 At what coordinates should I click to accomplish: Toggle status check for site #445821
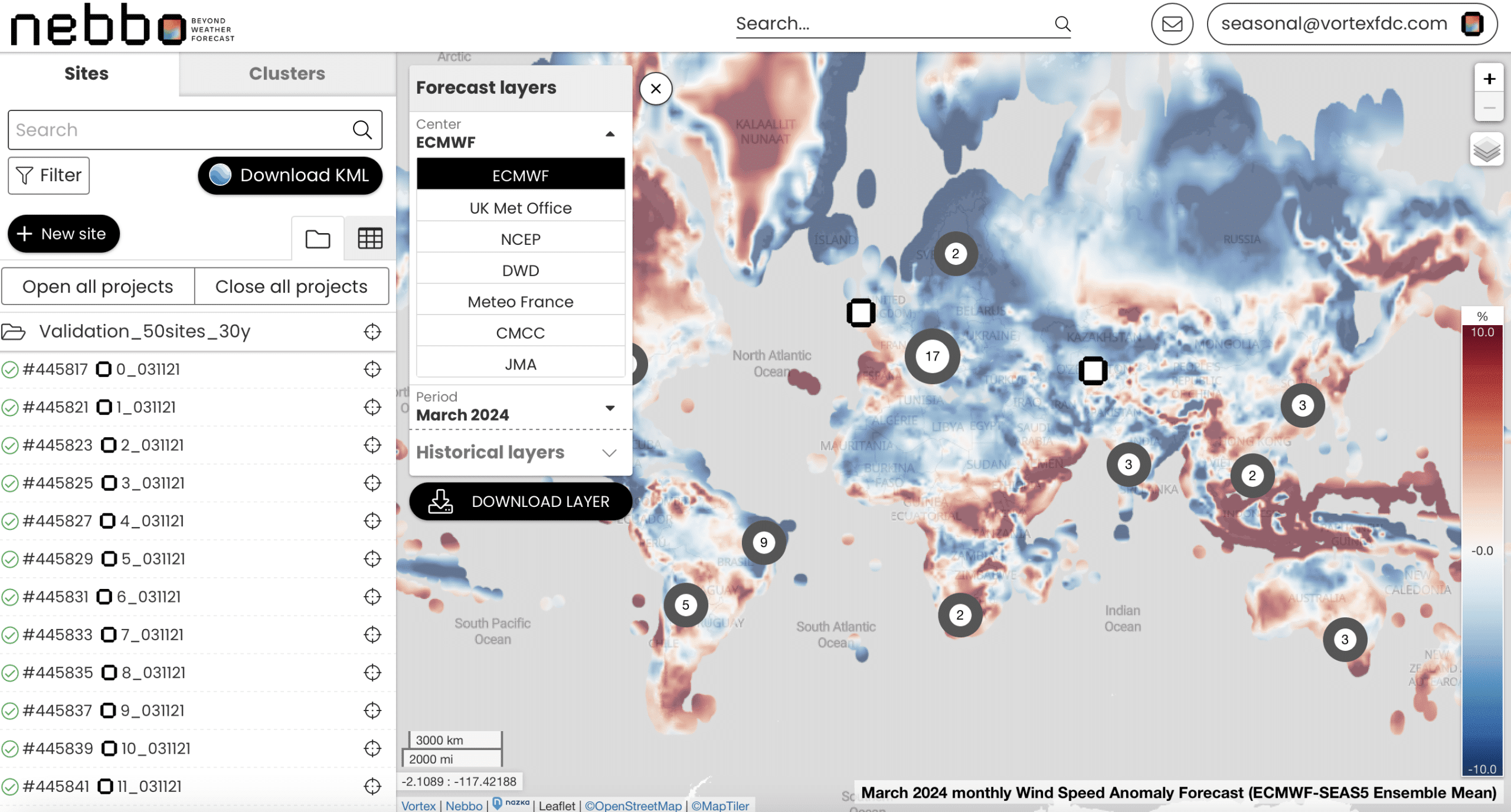coord(9,408)
